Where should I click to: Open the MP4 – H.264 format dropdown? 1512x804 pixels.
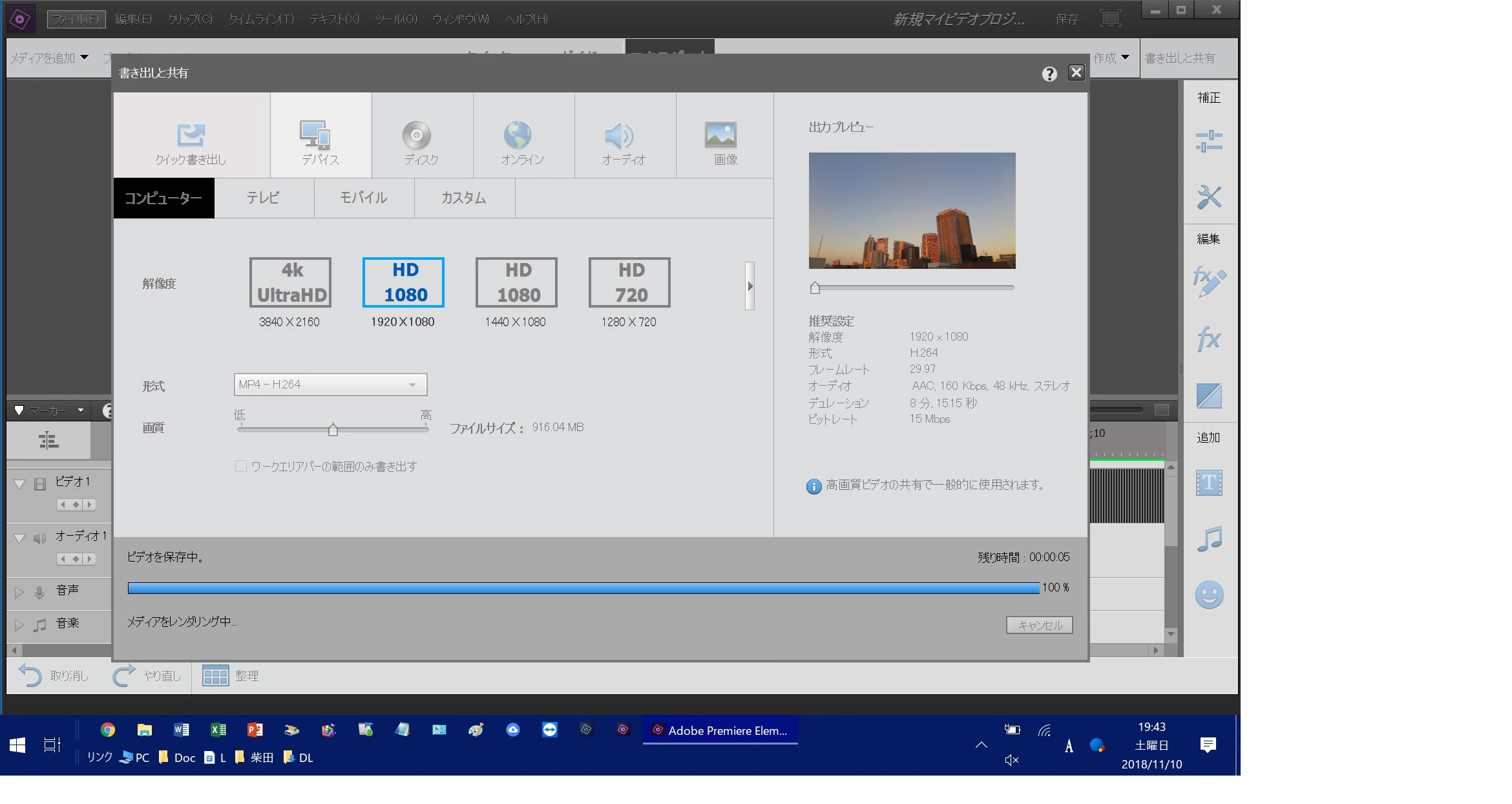click(x=330, y=385)
